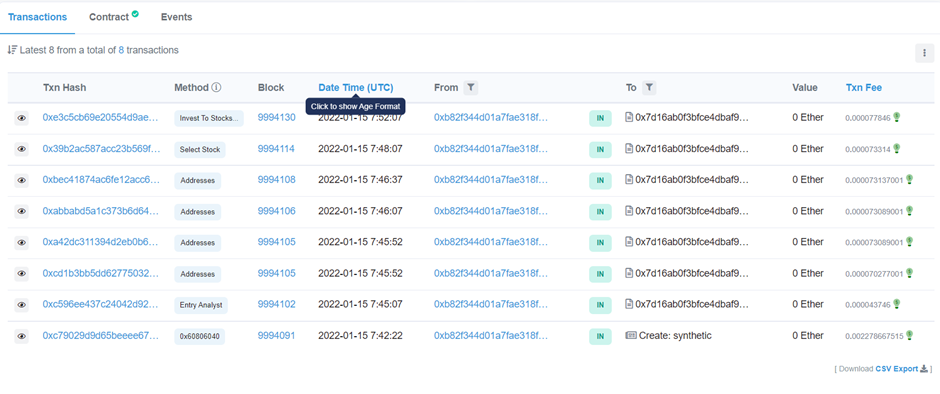Switch Date Time (UTC) column to Age
The width and height of the screenshot is (940, 394).
[x=355, y=88]
